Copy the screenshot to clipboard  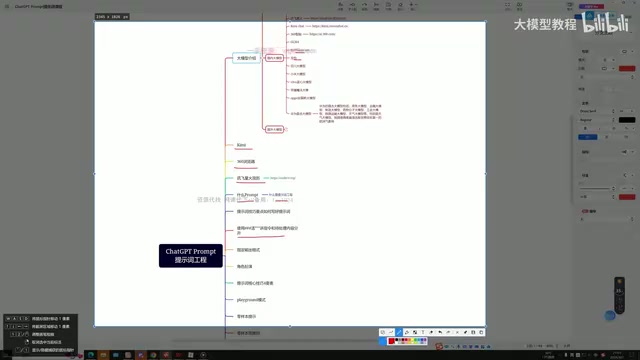coord(481,332)
